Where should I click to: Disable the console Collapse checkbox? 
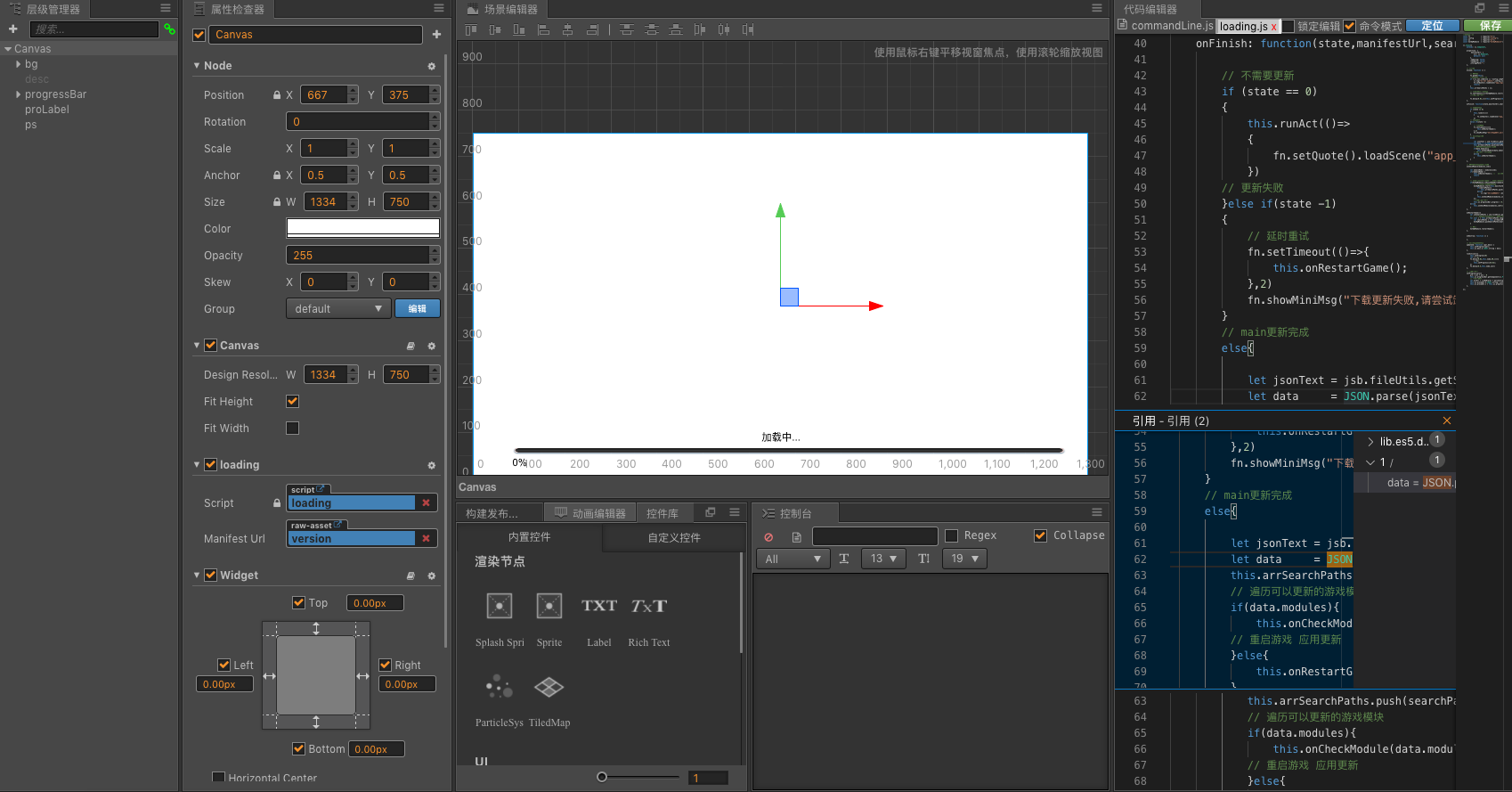pos(1040,535)
